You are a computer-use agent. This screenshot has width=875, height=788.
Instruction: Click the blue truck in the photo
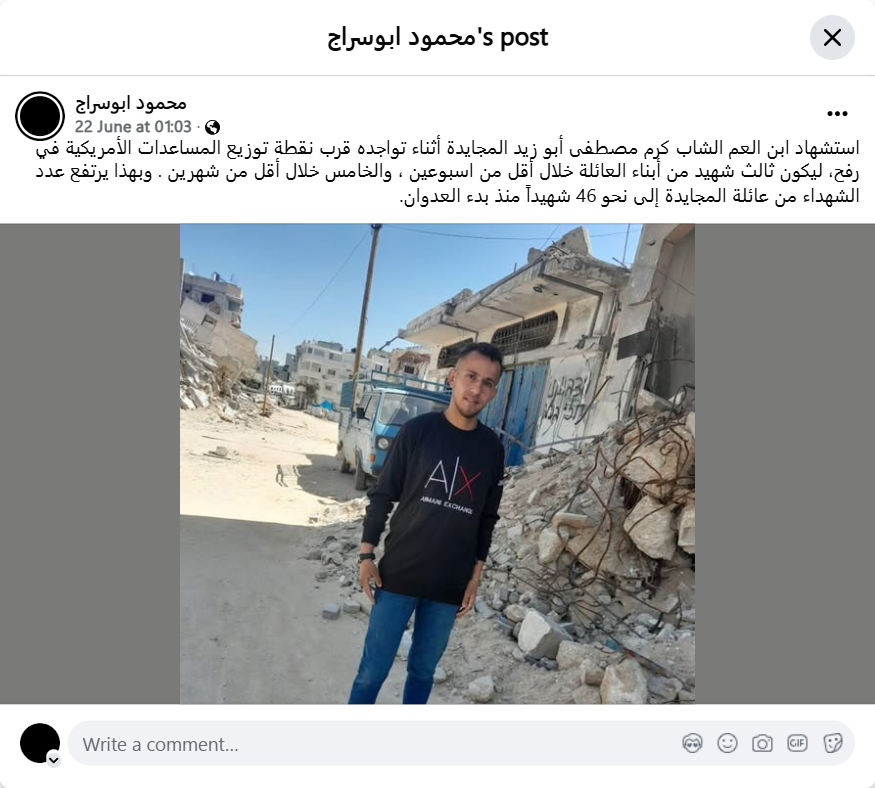point(385,426)
